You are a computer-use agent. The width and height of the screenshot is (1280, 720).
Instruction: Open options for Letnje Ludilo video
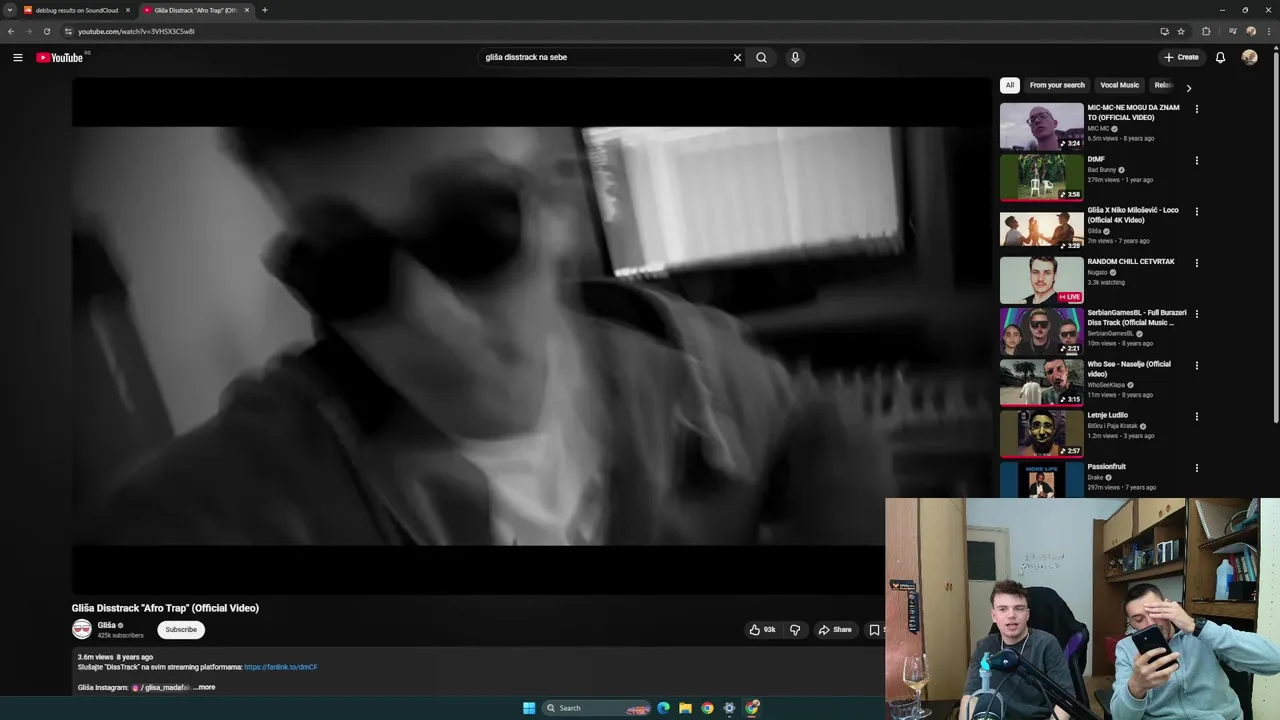point(1196,417)
